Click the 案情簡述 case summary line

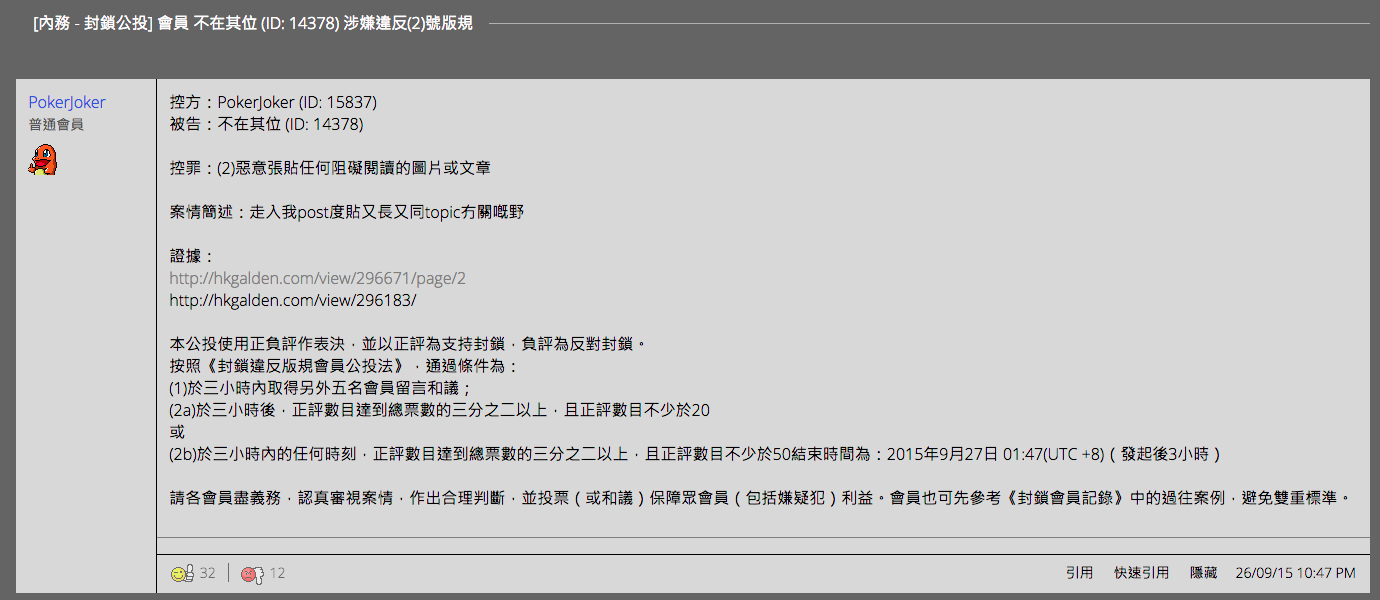[347, 212]
